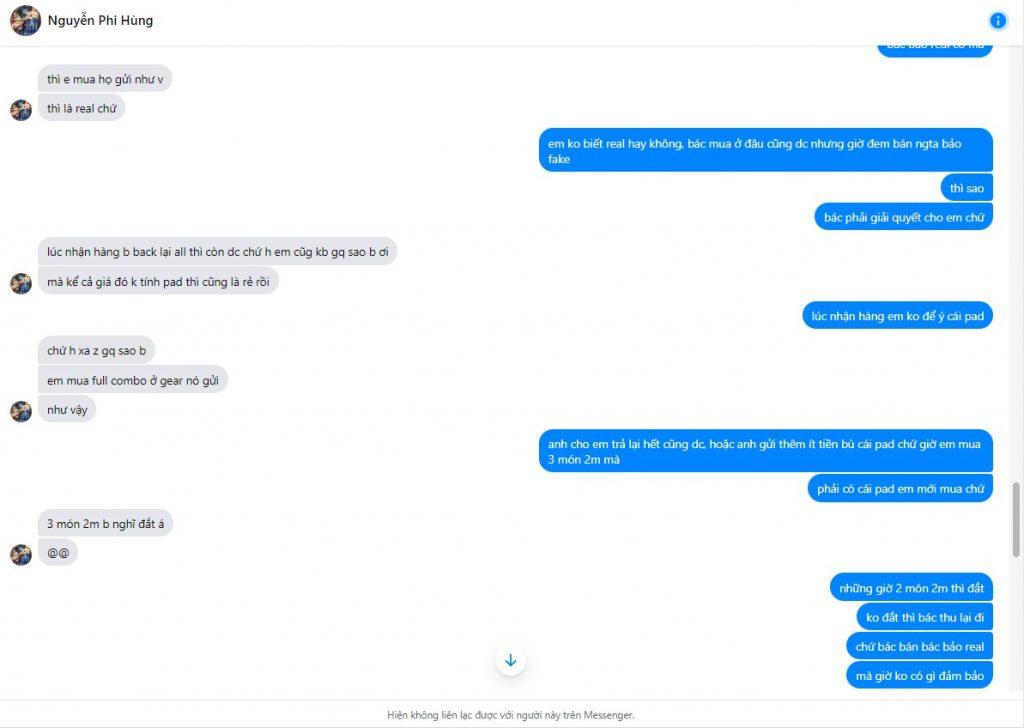Click the 'Hiện không liên lạc được' notice
The height and width of the screenshot is (728, 1024).
511,715
